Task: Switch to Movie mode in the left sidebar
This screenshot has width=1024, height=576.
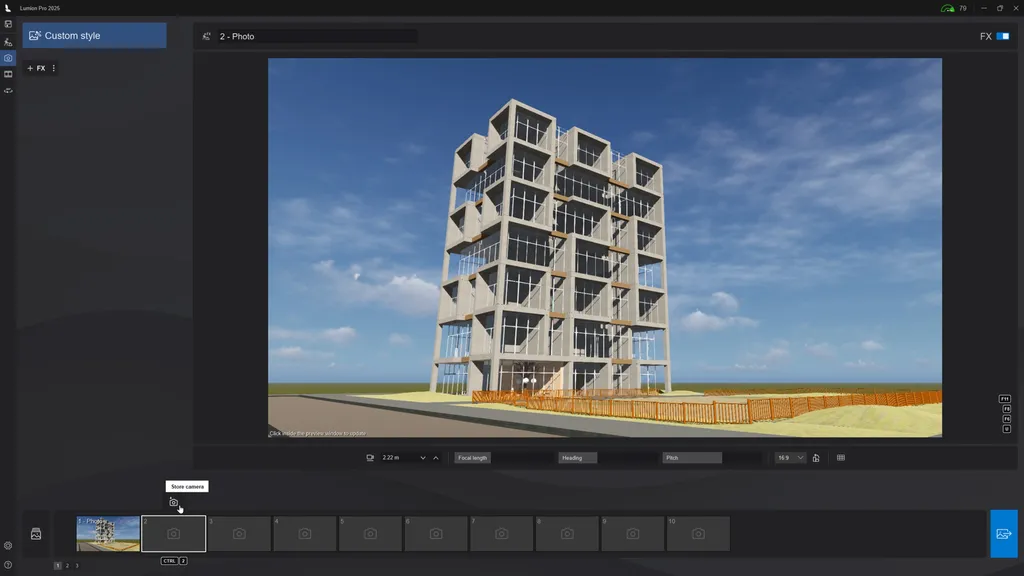Action: pos(8,74)
